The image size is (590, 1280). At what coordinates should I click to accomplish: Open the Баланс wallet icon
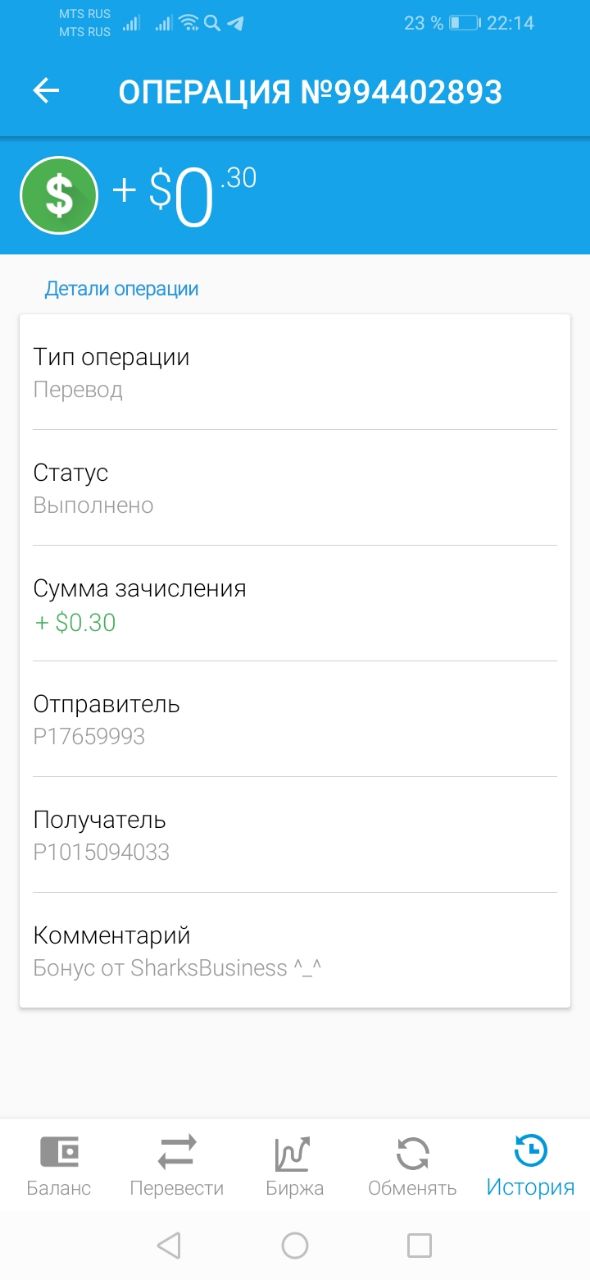tap(59, 1152)
